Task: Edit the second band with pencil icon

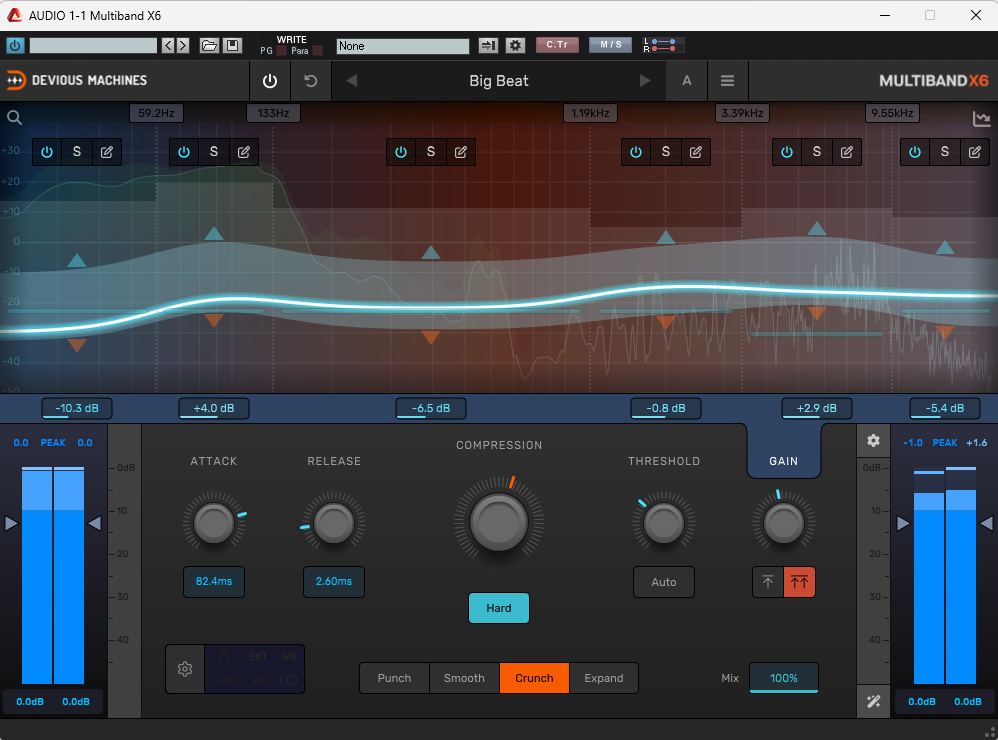Action: (244, 152)
